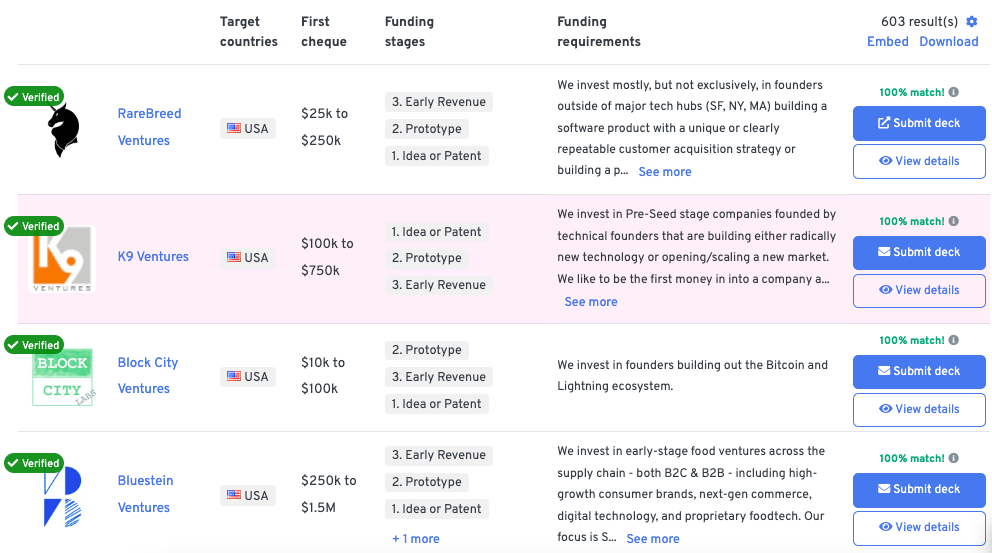
Task: Click info icon beside RareBreed 100% match
Action: pyautogui.click(x=953, y=92)
